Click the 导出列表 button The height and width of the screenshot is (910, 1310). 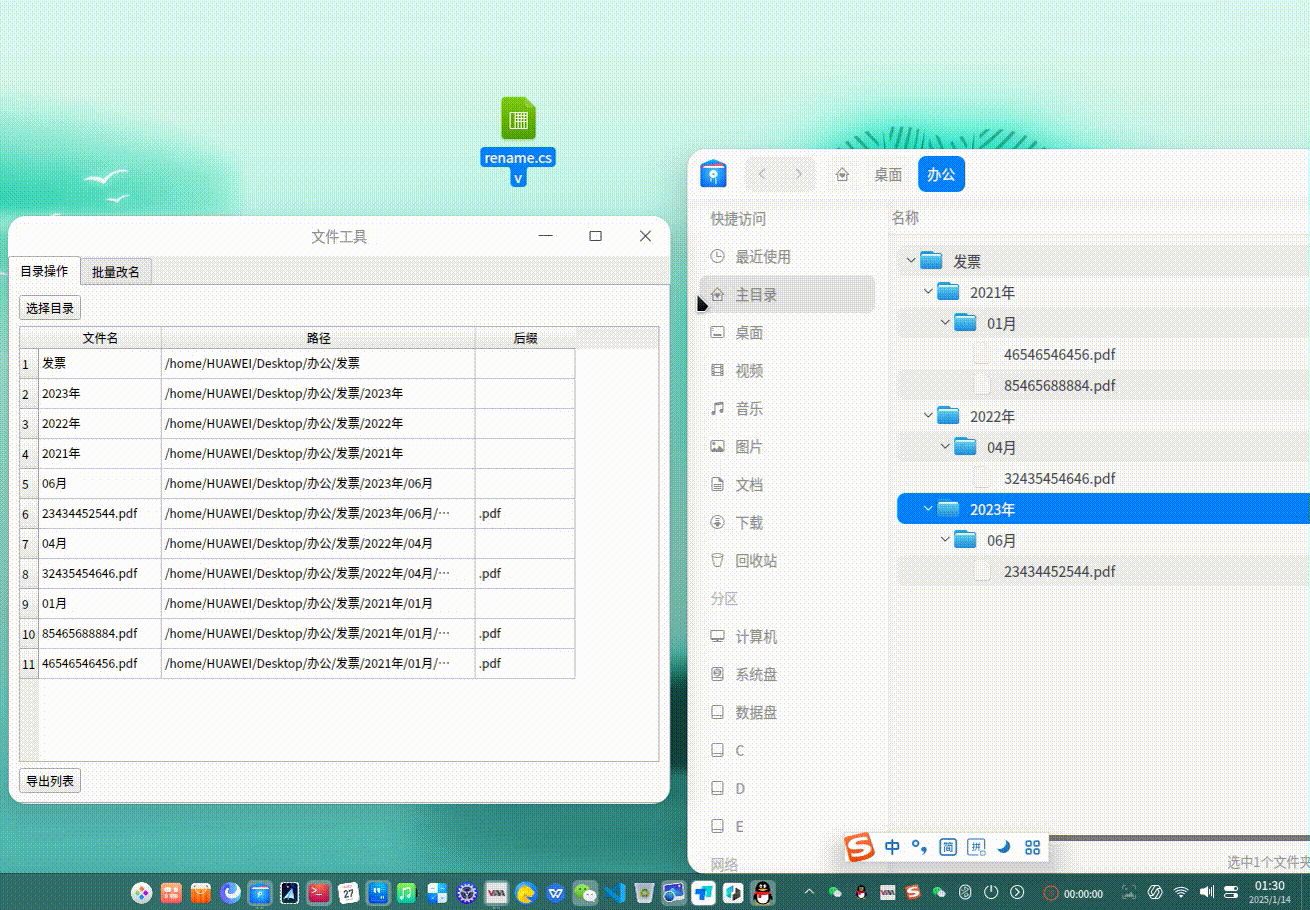(50, 781)
